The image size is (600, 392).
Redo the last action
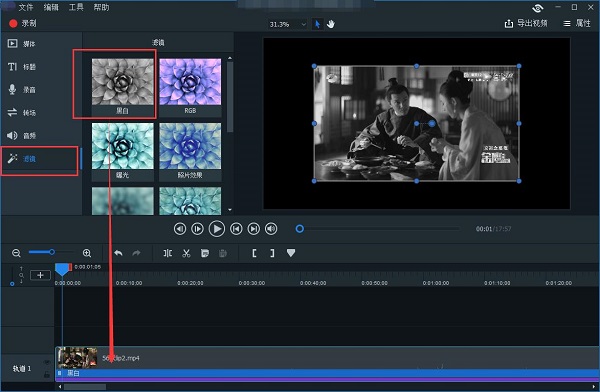point(136,253)
